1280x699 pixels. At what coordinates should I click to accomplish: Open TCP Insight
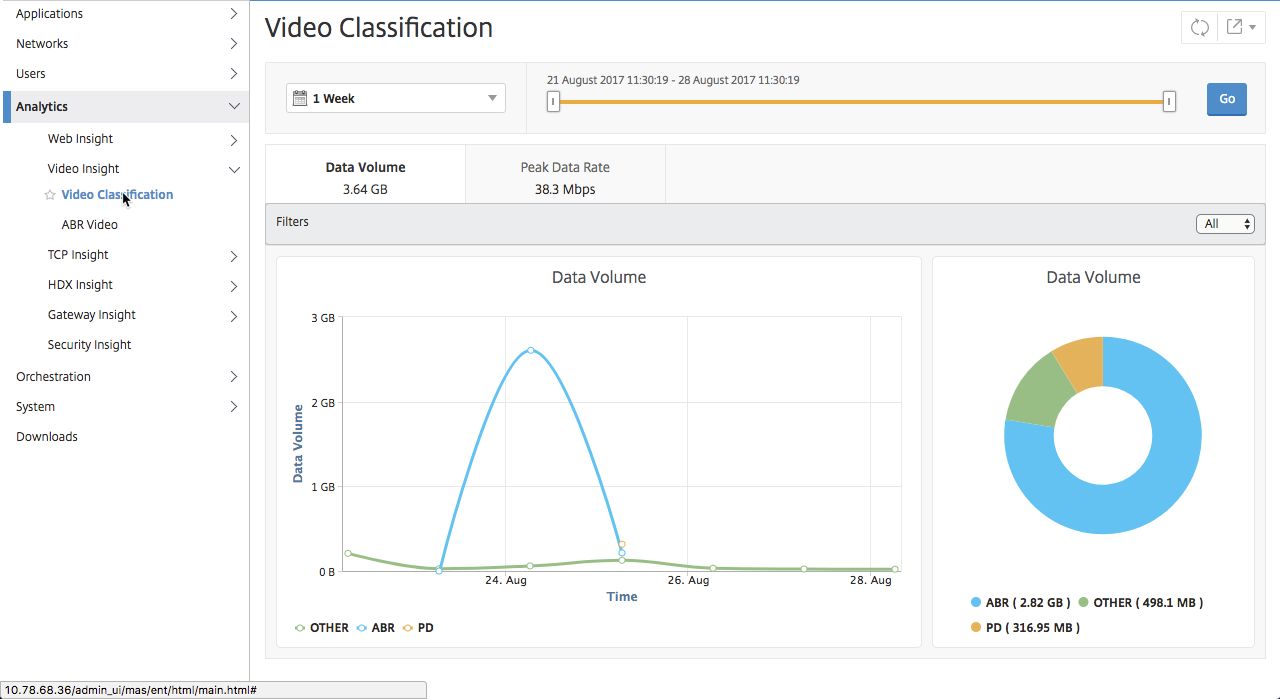pyautogui.click(x=78, y=255)
